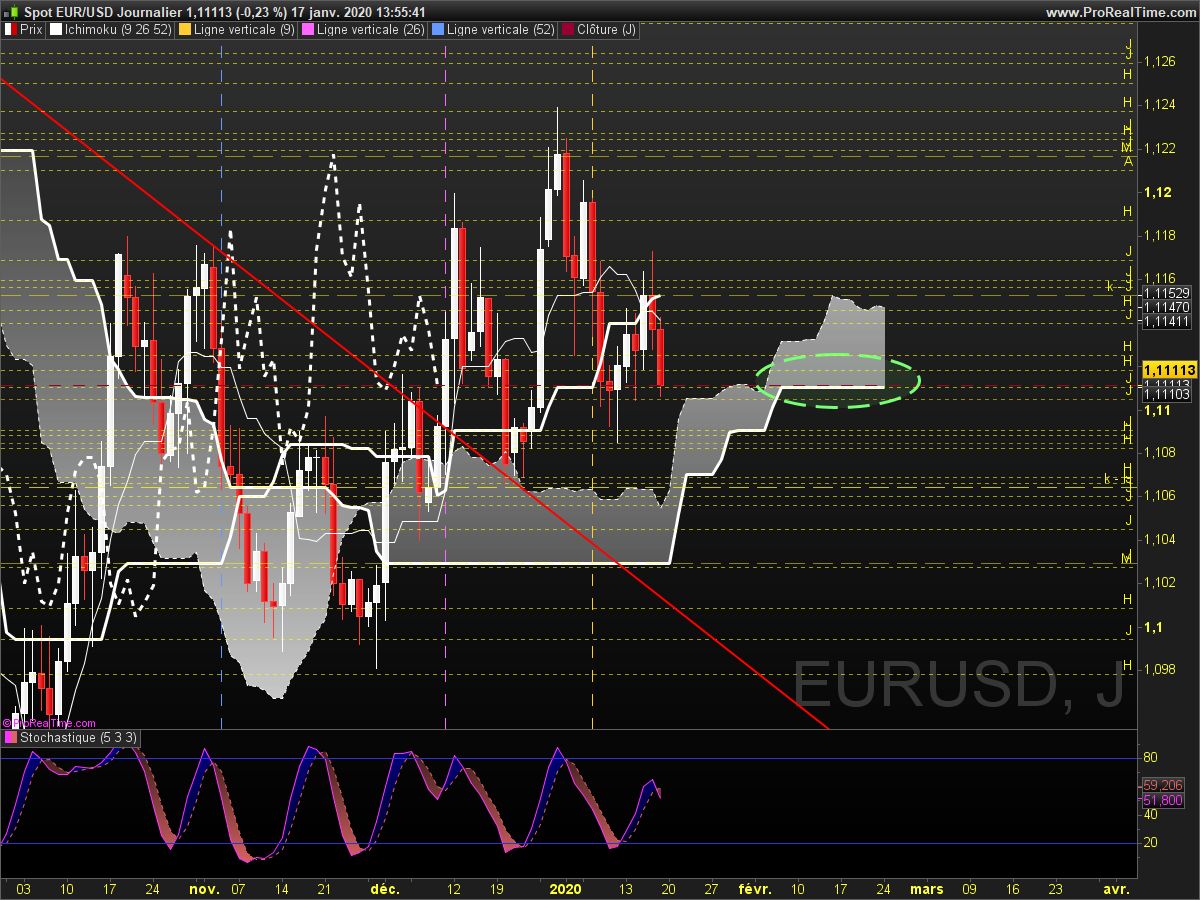Click the dark red Clôture swatch
The width and height of the screenshot is (1200, 900).
[x=567, y=30]
